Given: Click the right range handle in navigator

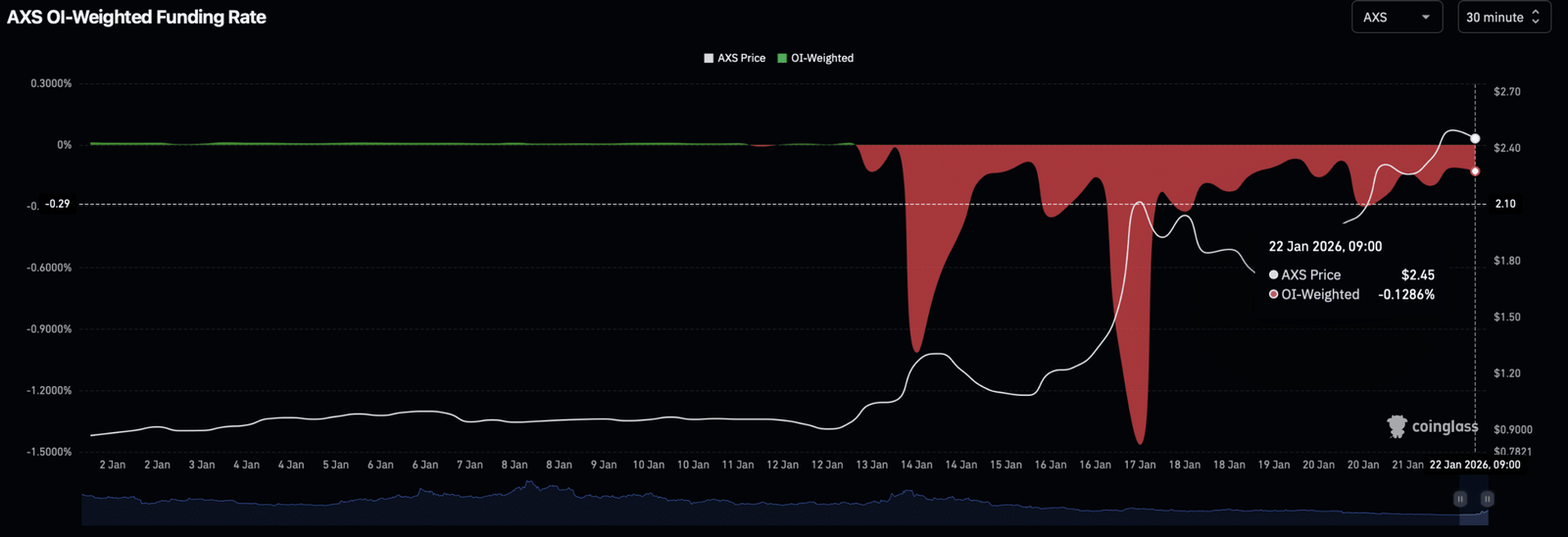Looking at the screenshot, I should pos(1487,499).
